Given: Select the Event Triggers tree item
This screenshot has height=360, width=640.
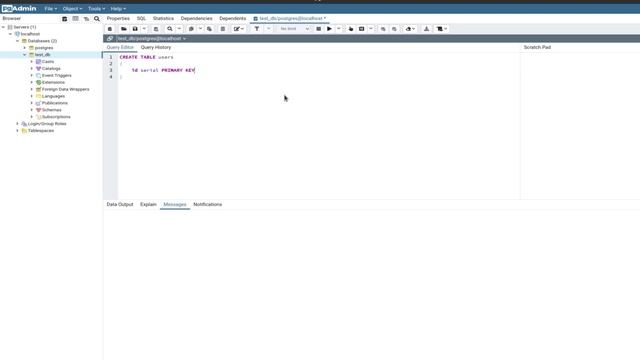Looking at the screenshot, I should 56,76.
